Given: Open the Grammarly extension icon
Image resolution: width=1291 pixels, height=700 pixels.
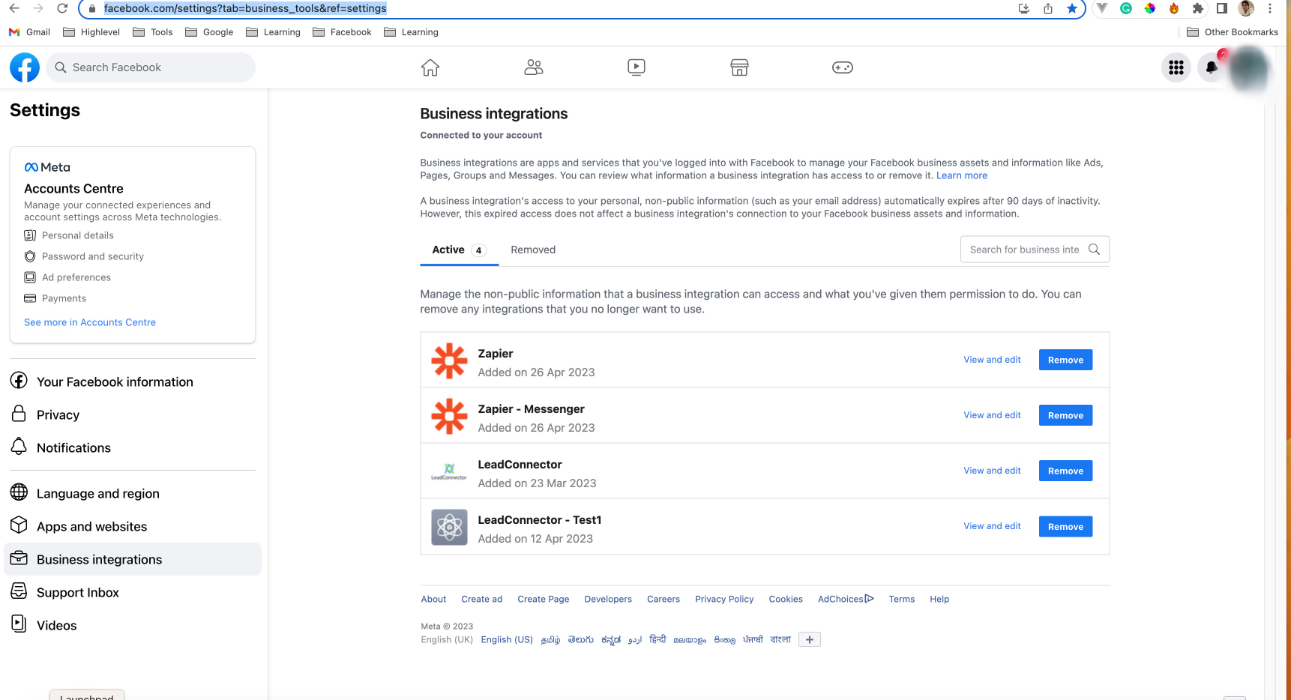Looking at the screenshot, I should point(1126,8).
